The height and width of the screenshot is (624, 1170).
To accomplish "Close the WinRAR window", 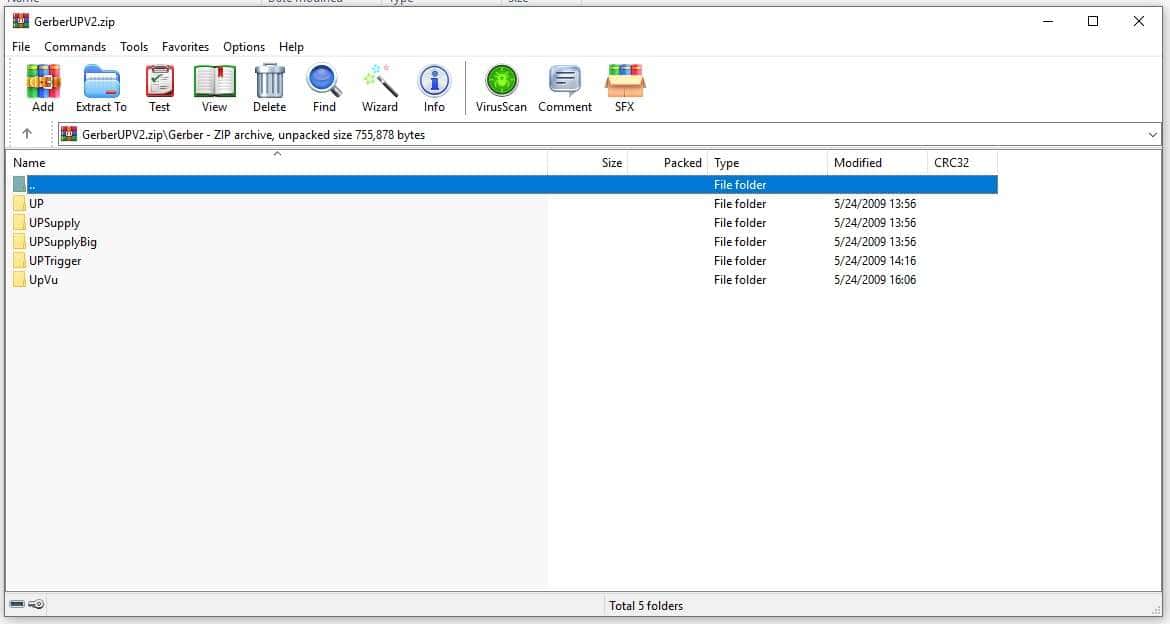I will (x=1139, y=21).
